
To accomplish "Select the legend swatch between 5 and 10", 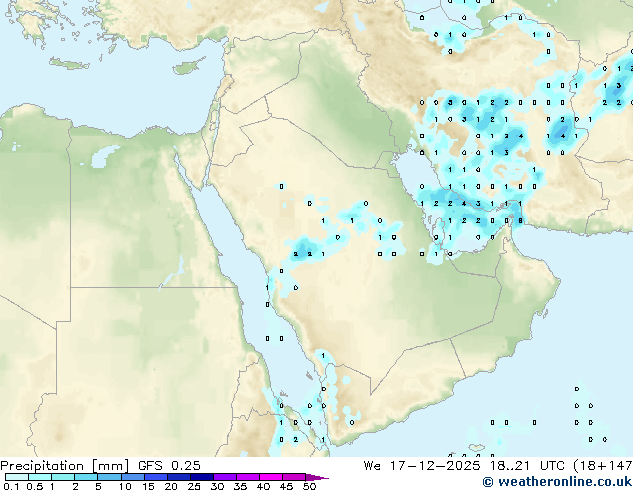I will coord(109,477).
